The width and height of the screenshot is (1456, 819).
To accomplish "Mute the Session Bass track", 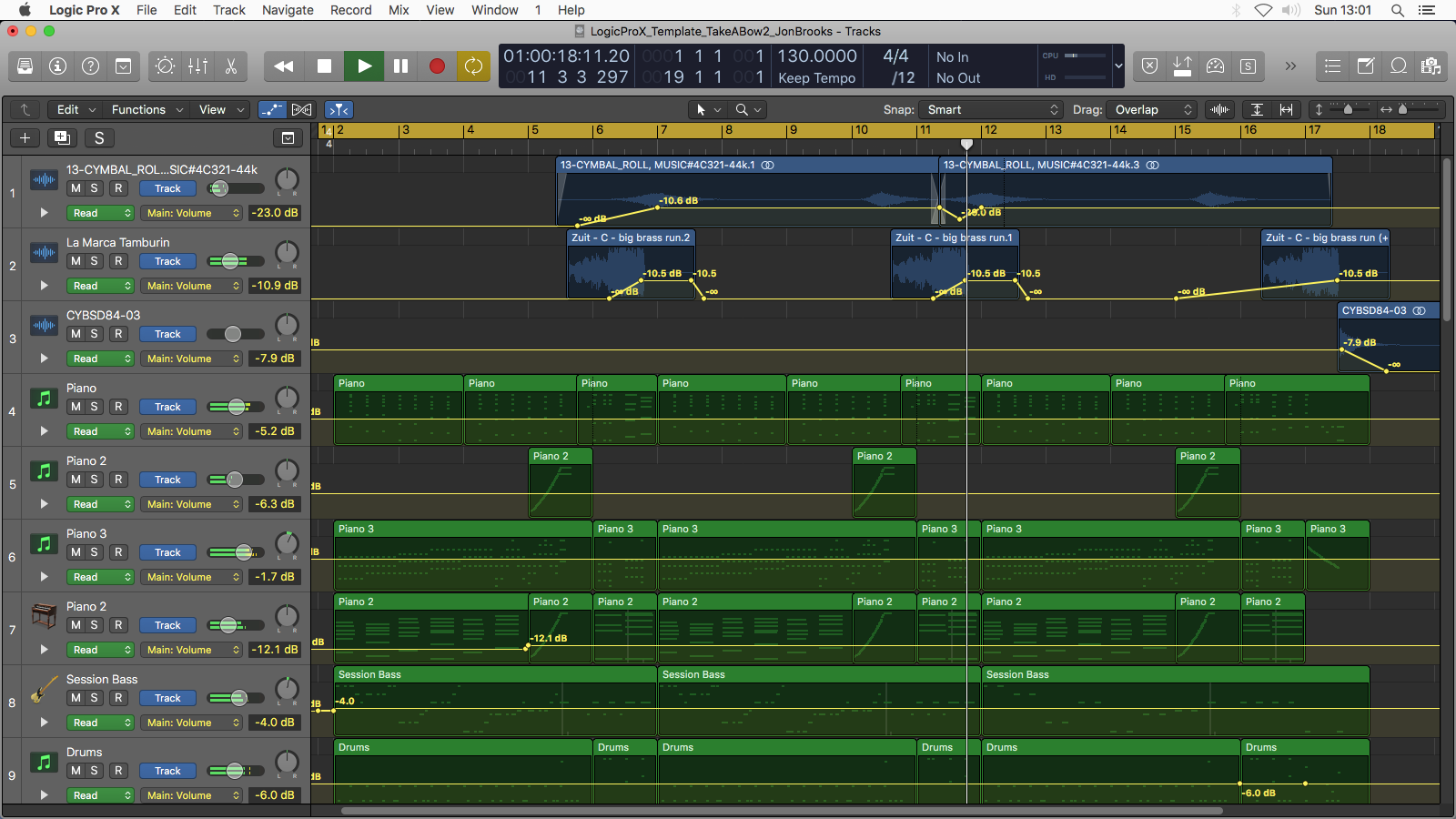I will (76, 698).
